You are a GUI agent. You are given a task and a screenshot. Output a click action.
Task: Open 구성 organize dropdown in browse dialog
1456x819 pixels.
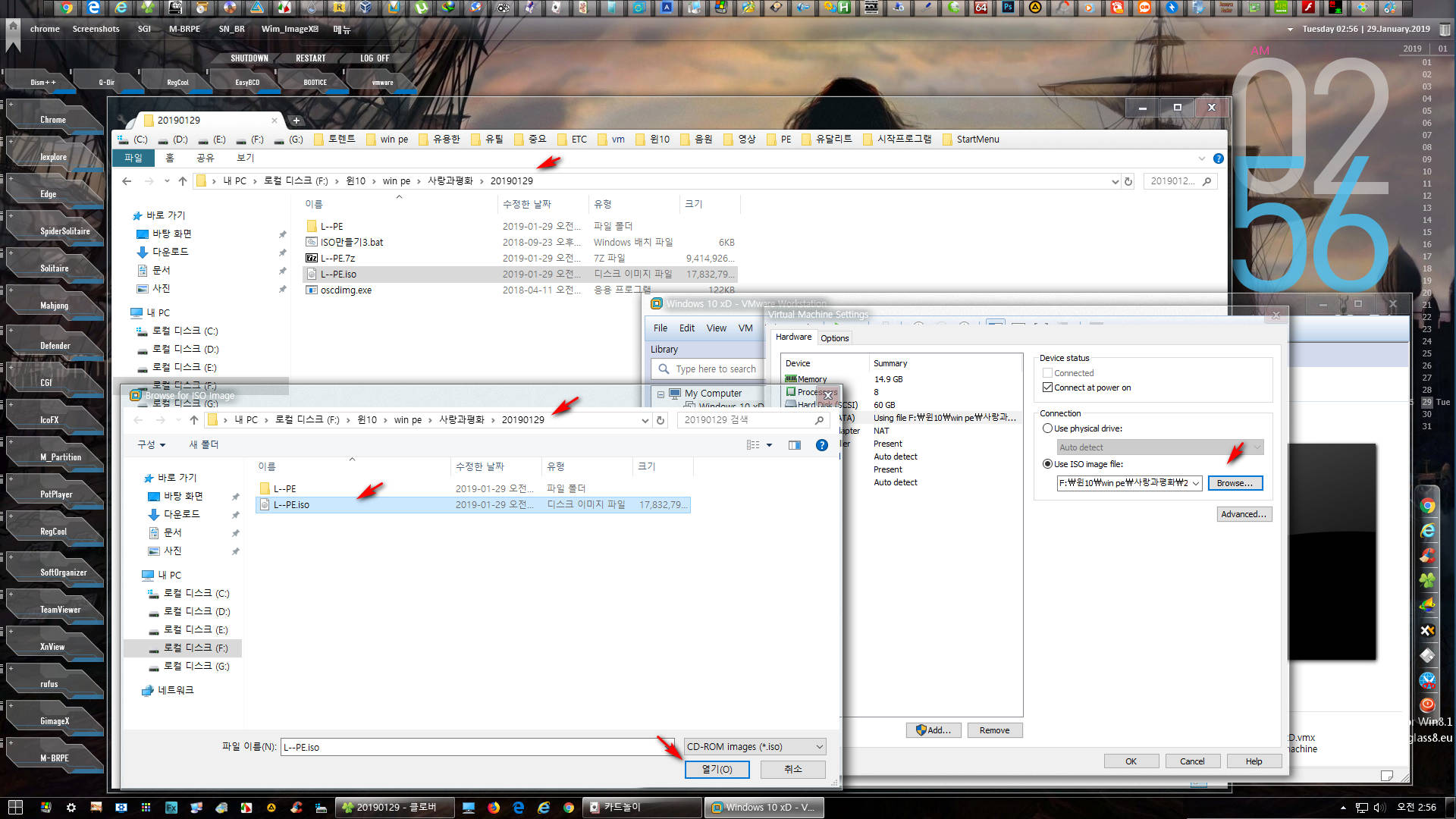tap(151, 444)
